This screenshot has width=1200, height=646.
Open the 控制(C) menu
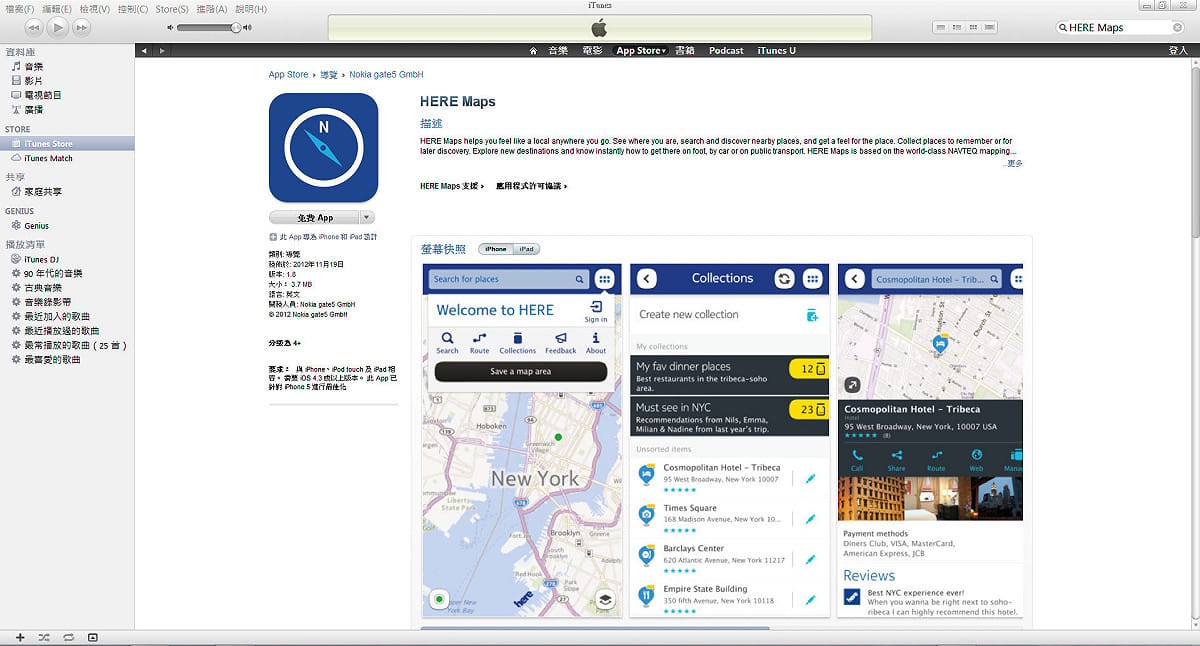(x=133, y=8)
